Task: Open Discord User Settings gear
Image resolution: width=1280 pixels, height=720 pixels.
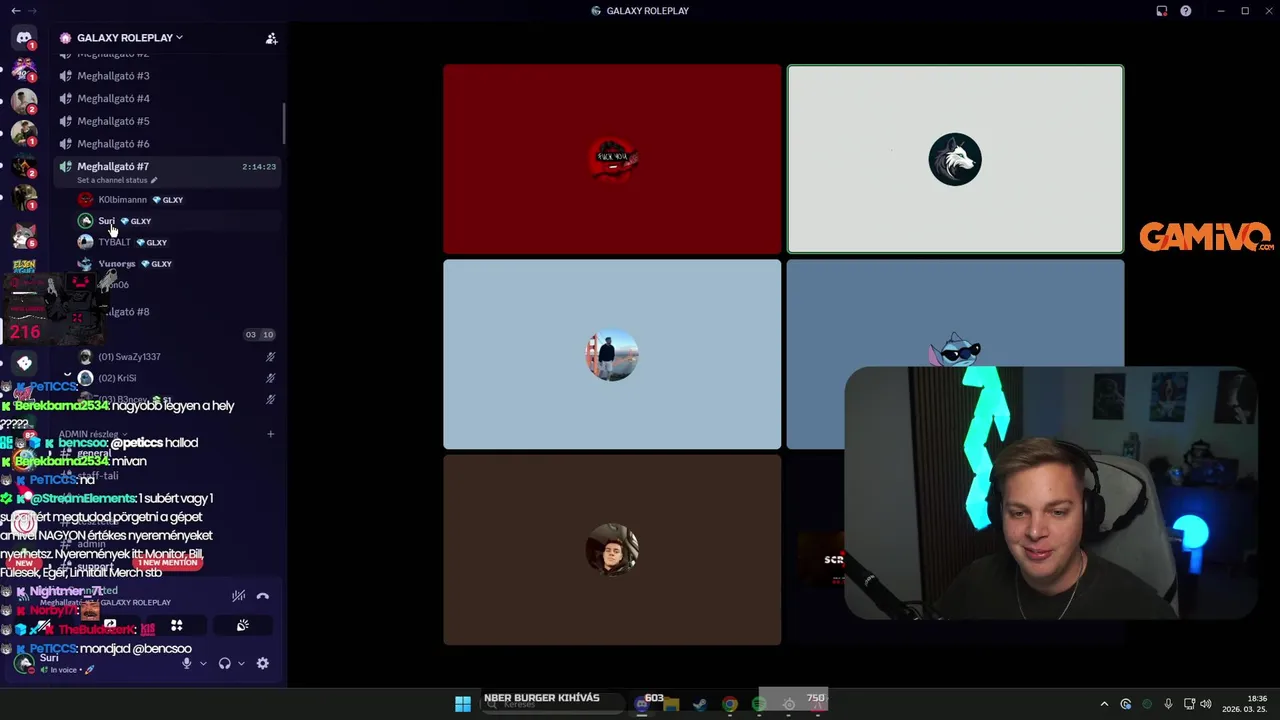Action: pos(263,663)
